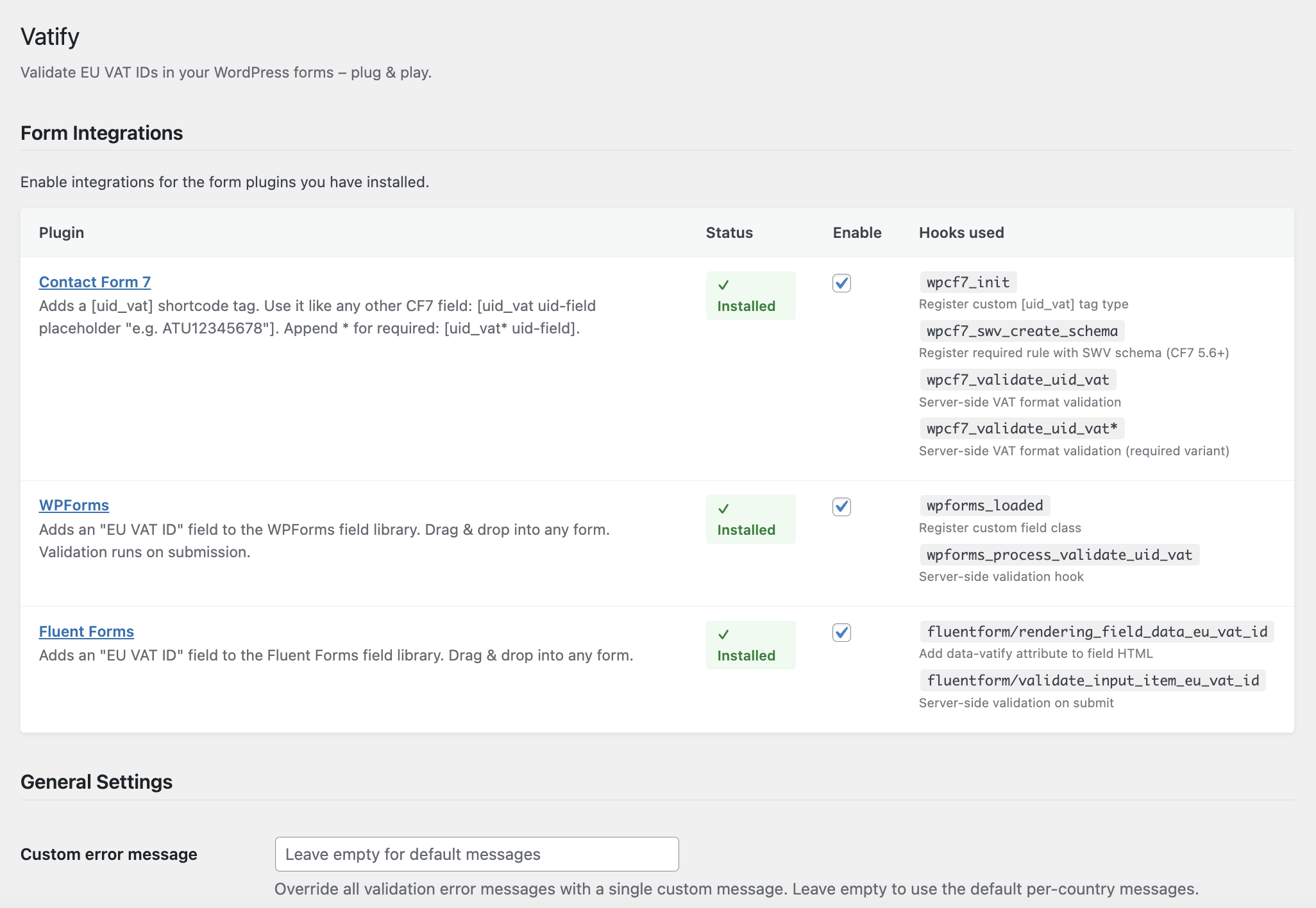Open the Contact Form 7 plugin link
Image resolution: width=1316 pixels, height=908 pixels.
point(95,282)
